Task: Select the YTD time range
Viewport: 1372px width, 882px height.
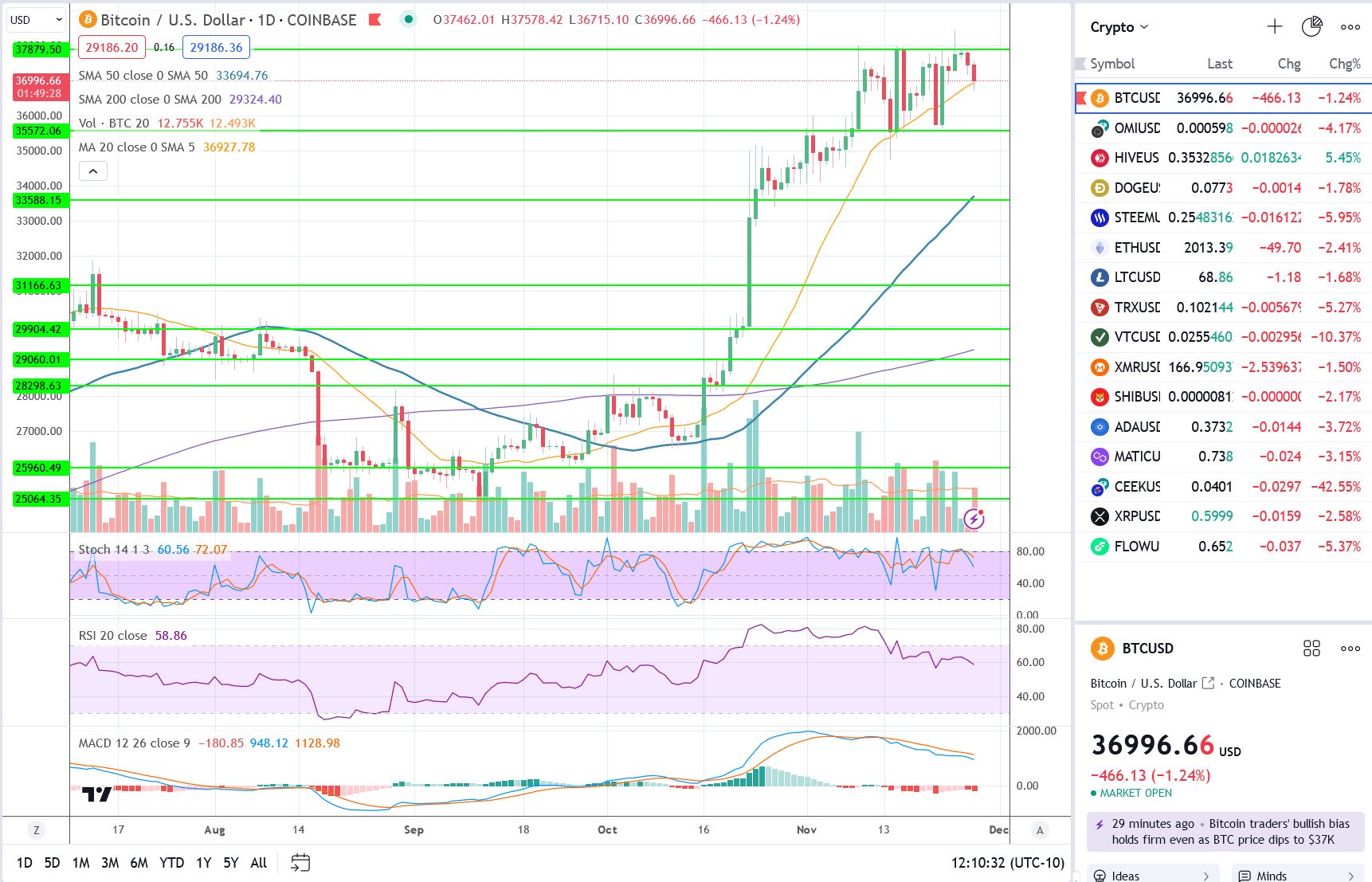Action: coord(171,863)
